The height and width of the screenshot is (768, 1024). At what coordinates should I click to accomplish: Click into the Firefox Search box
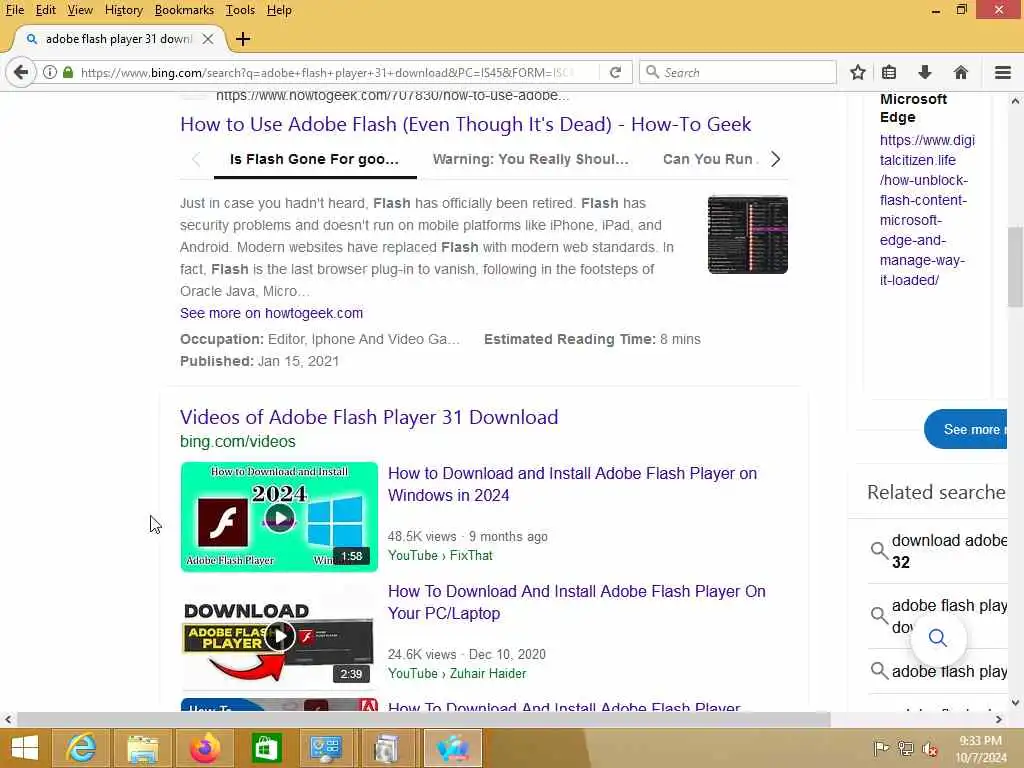[x=738, y=72]
